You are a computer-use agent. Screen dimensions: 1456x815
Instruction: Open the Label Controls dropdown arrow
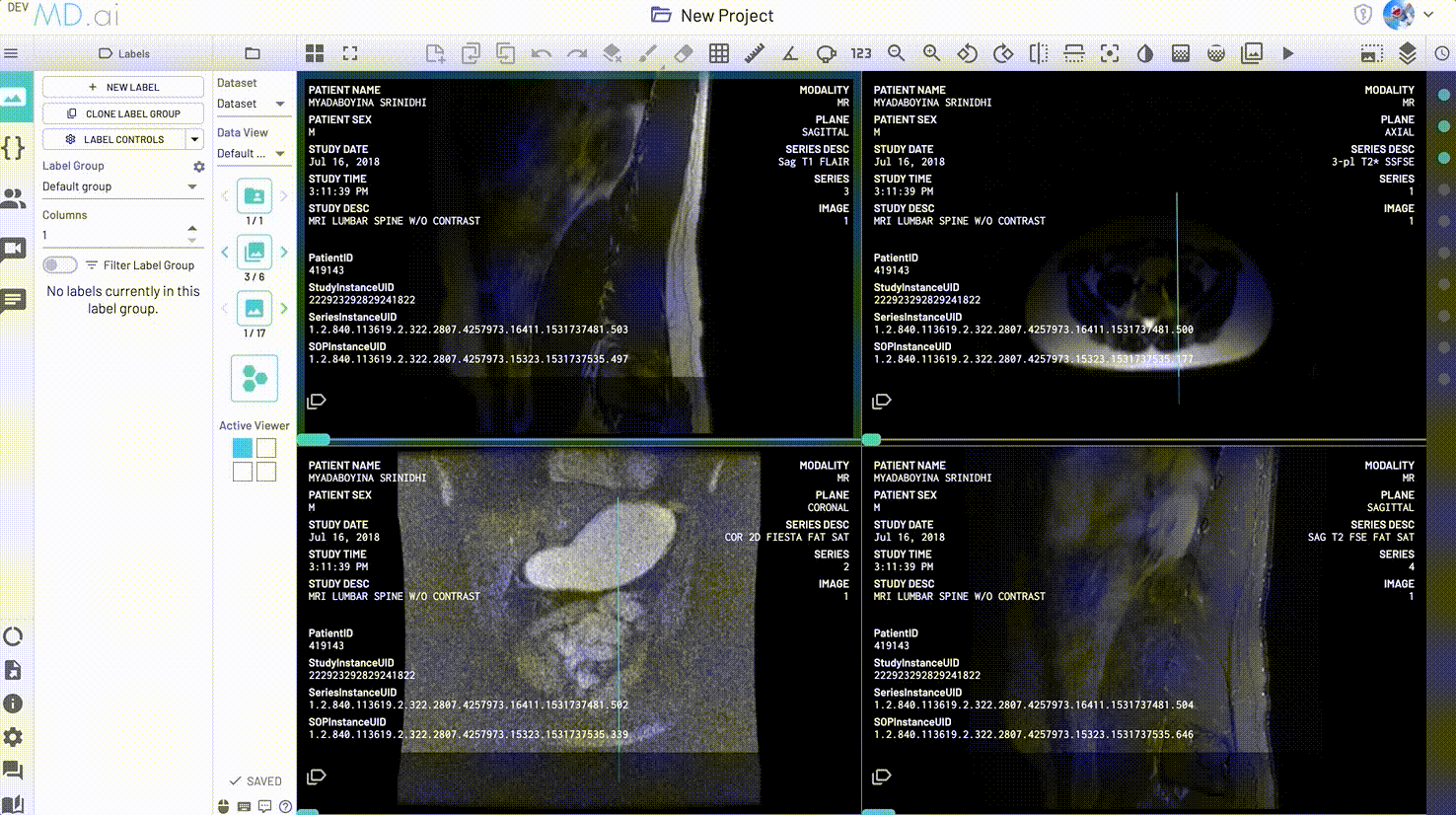click(x=194, y=139)
